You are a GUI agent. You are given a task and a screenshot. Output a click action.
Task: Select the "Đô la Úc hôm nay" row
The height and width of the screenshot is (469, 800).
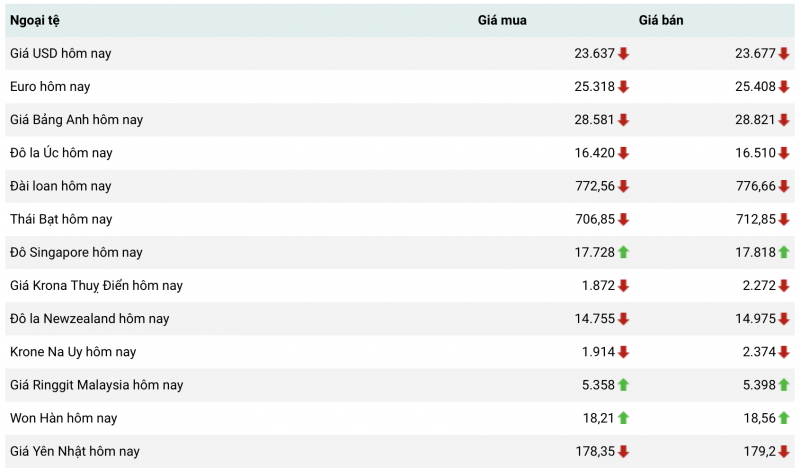click(x=61, y=153)
